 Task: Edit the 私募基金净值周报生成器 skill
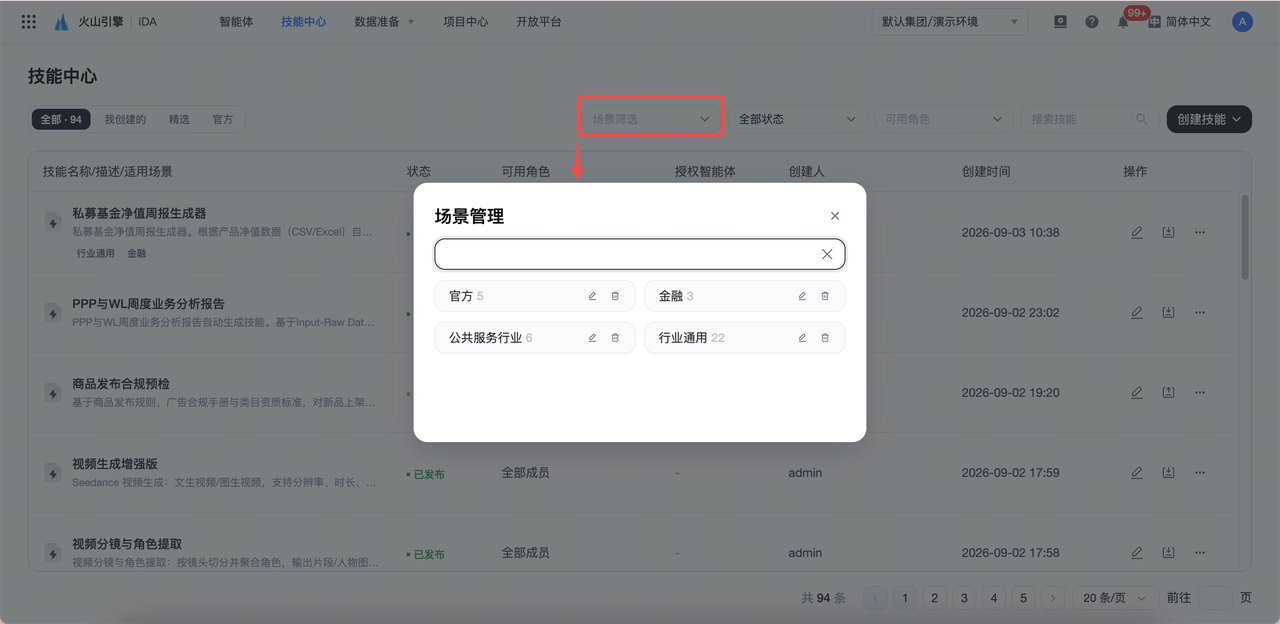1137,232
